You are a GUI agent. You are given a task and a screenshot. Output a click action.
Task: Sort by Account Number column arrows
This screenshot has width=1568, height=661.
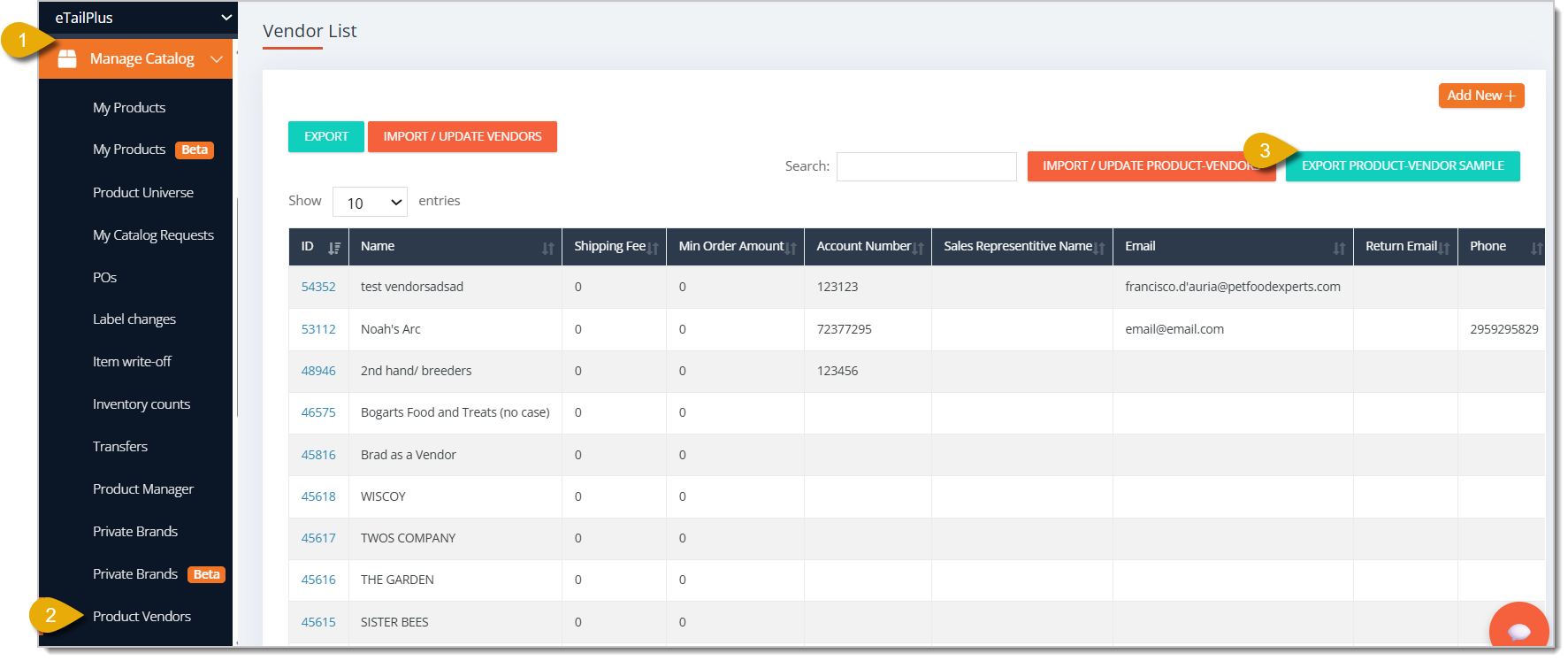[918, 248]
